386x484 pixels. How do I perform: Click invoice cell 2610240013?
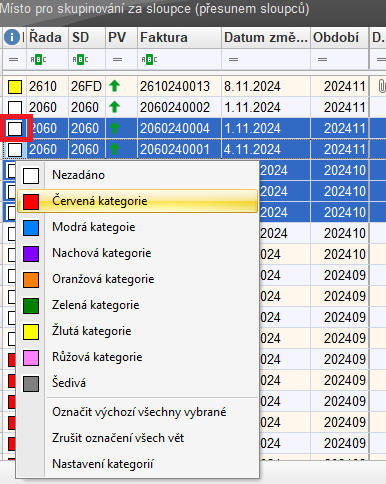pos(179,86)
